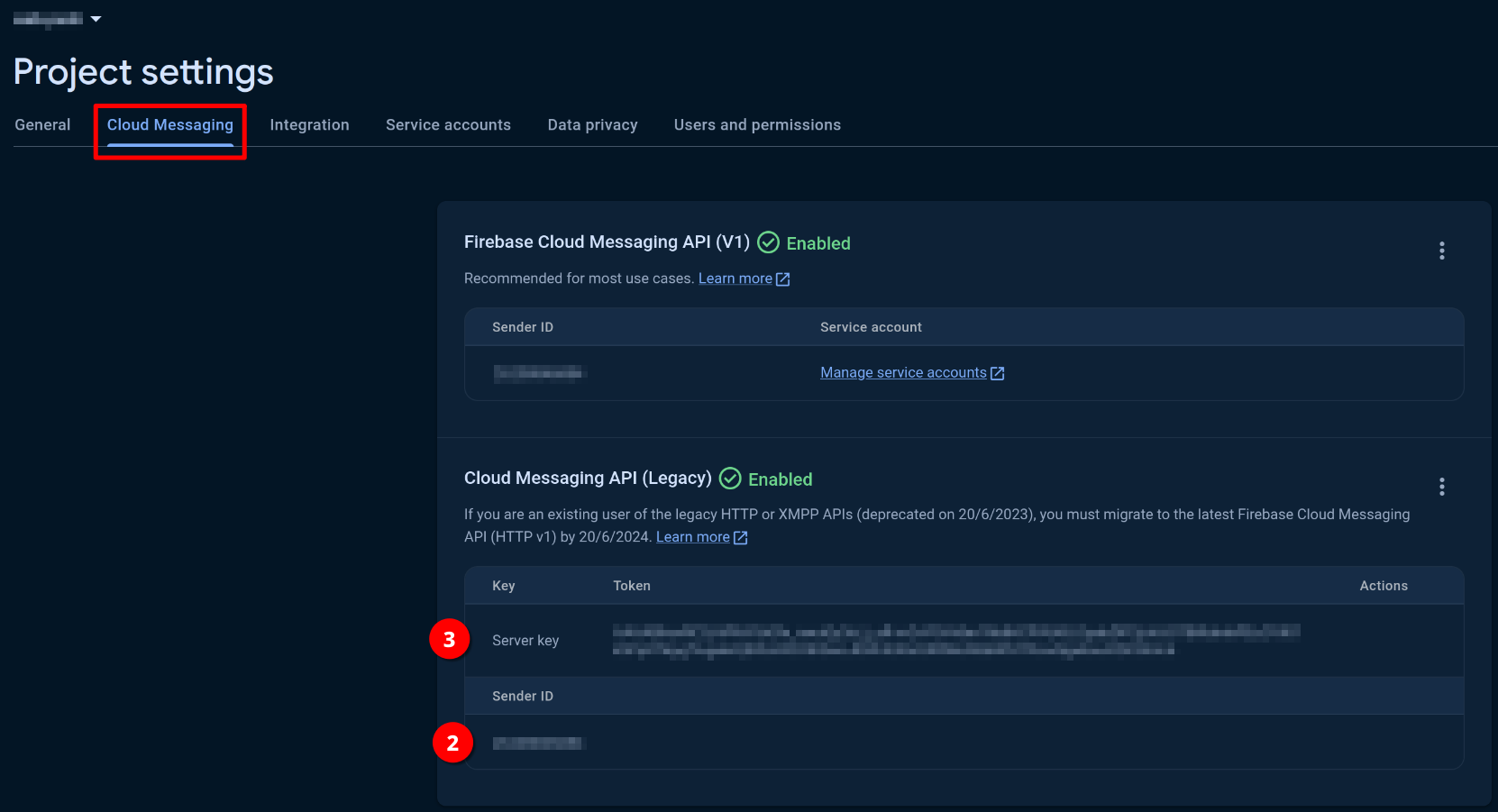The height and width of the screenshot is (812, 1498).
Task: Click the Enabled status text for the V1 API
Action: pyautogui.click(x=818, y=243)
